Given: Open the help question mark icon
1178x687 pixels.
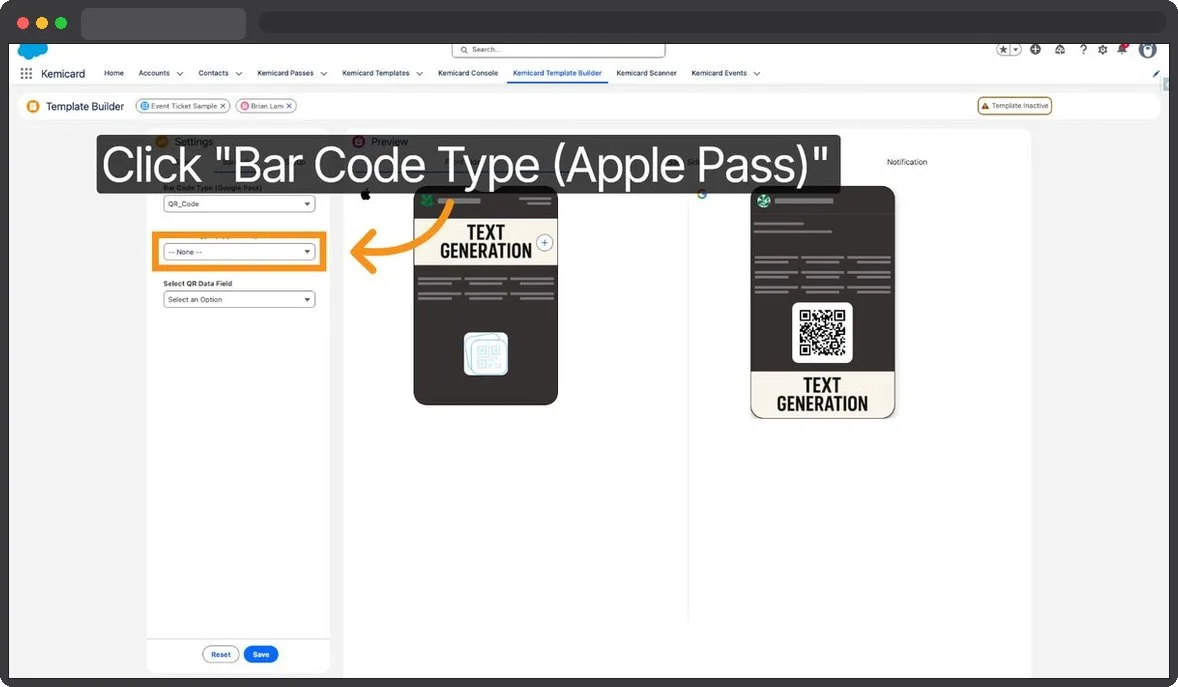Looking at the screenshot, I should click(1083, 50).
